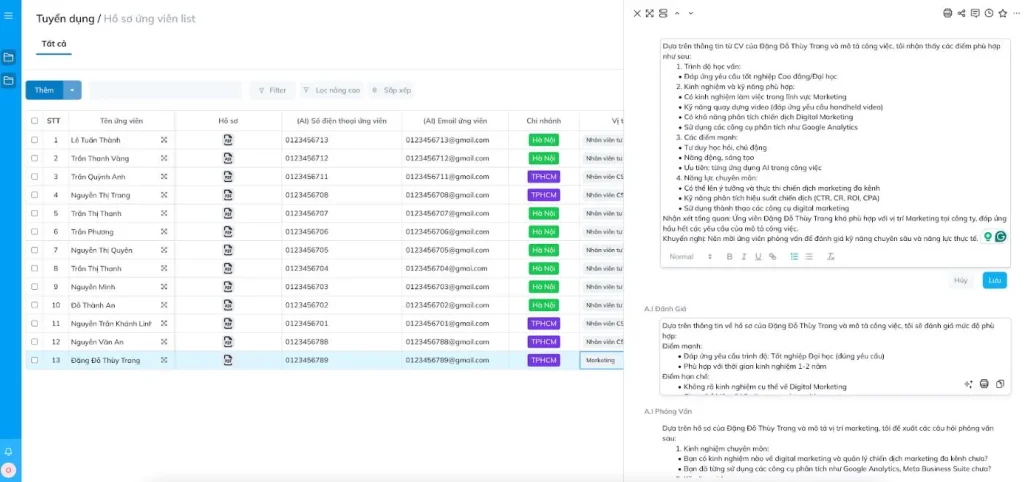
Task: Click the search input field beside Thêm
Action: 165,90
